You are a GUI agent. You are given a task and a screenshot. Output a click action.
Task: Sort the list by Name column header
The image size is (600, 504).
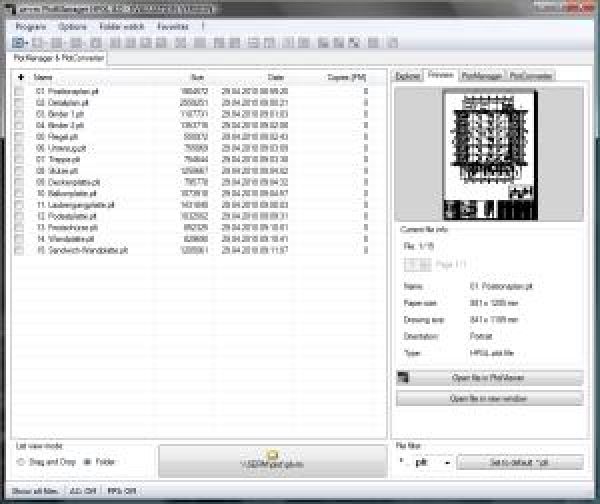tap(43, 77)
